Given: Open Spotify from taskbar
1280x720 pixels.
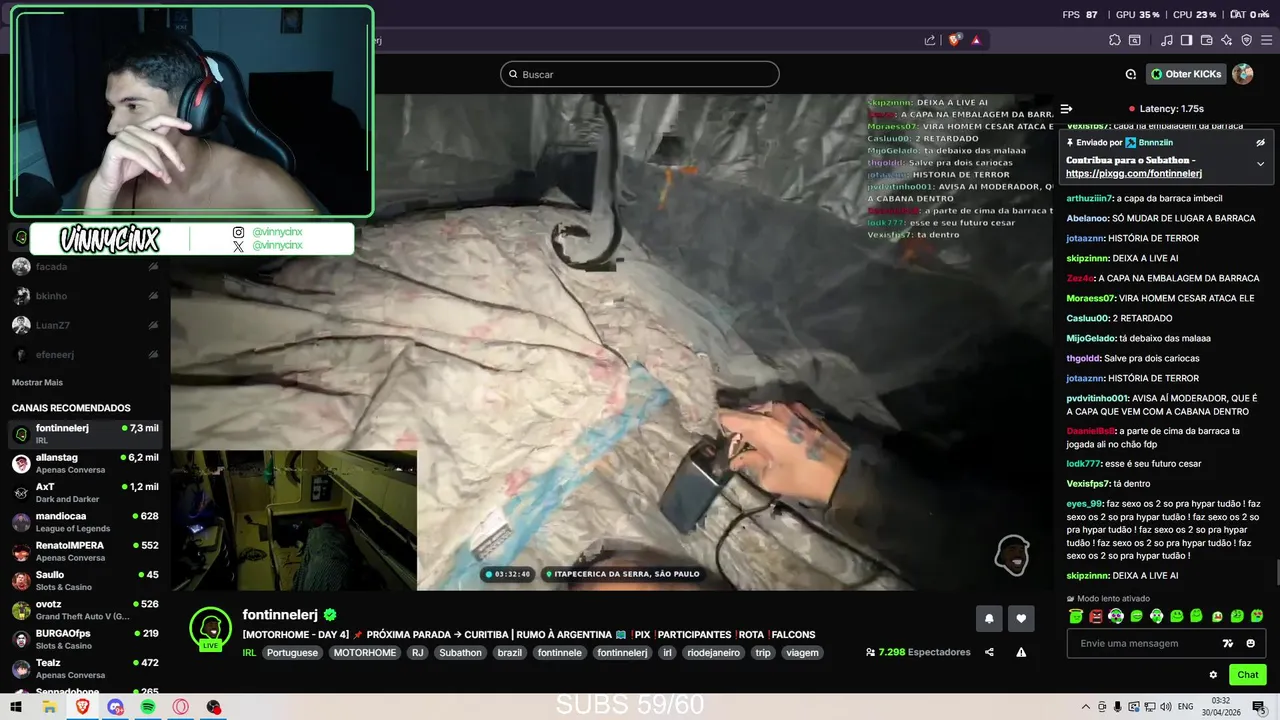Looking at the screenshot, I should point(148,706).
